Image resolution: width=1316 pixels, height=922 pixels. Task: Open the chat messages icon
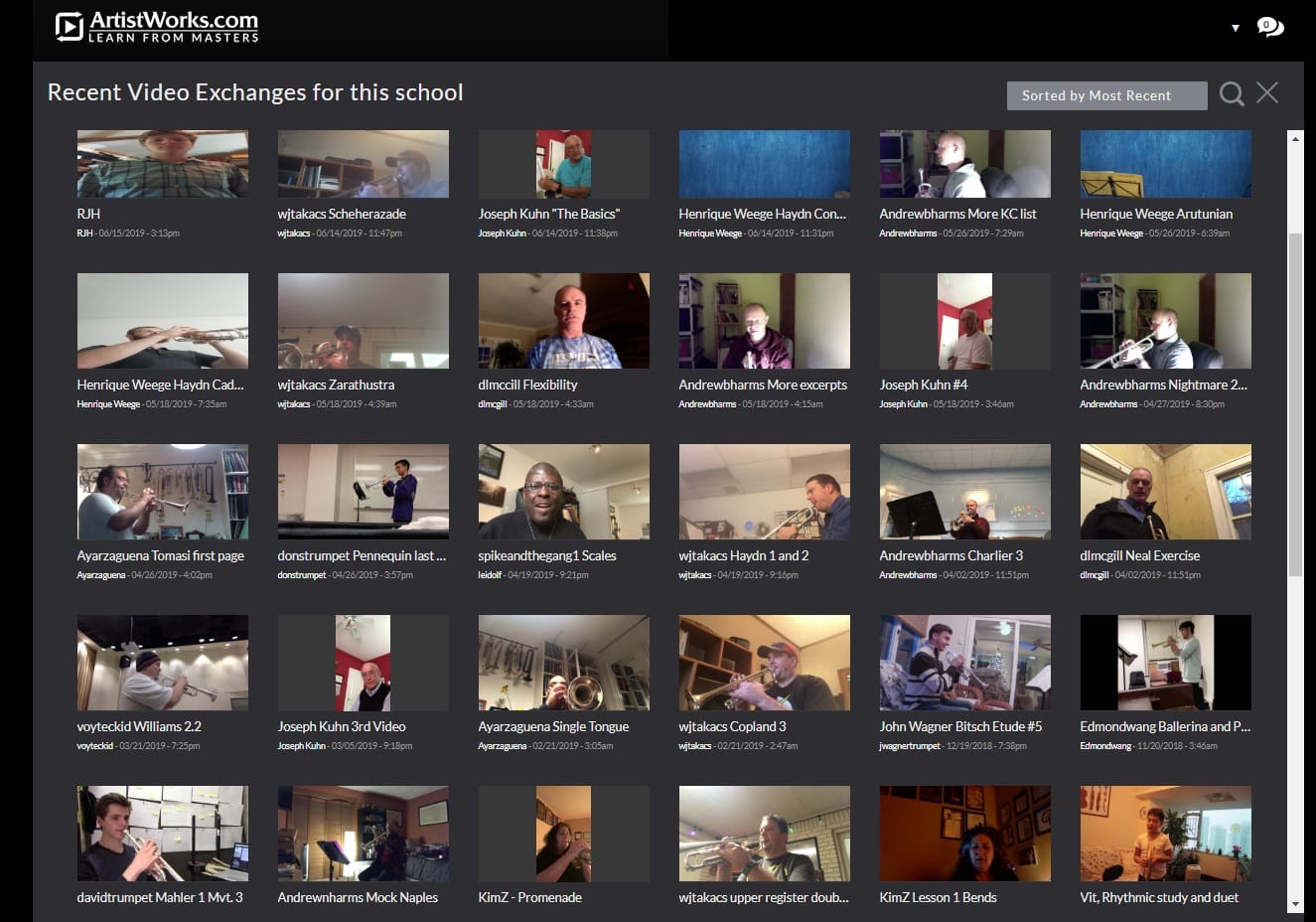pyautogui.click(x=1269, y=27)
